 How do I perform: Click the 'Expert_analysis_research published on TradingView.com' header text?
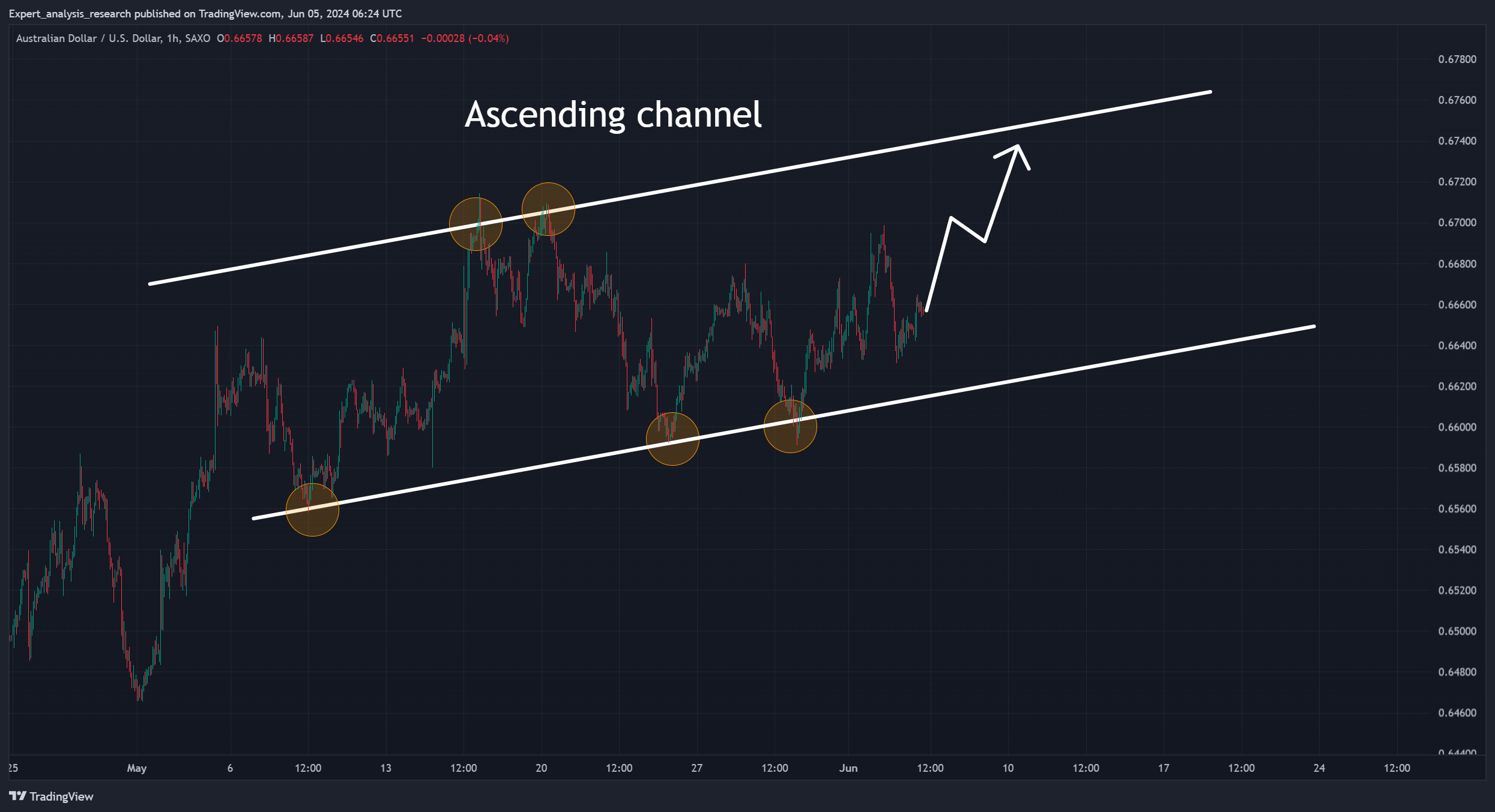pos(145,13)
